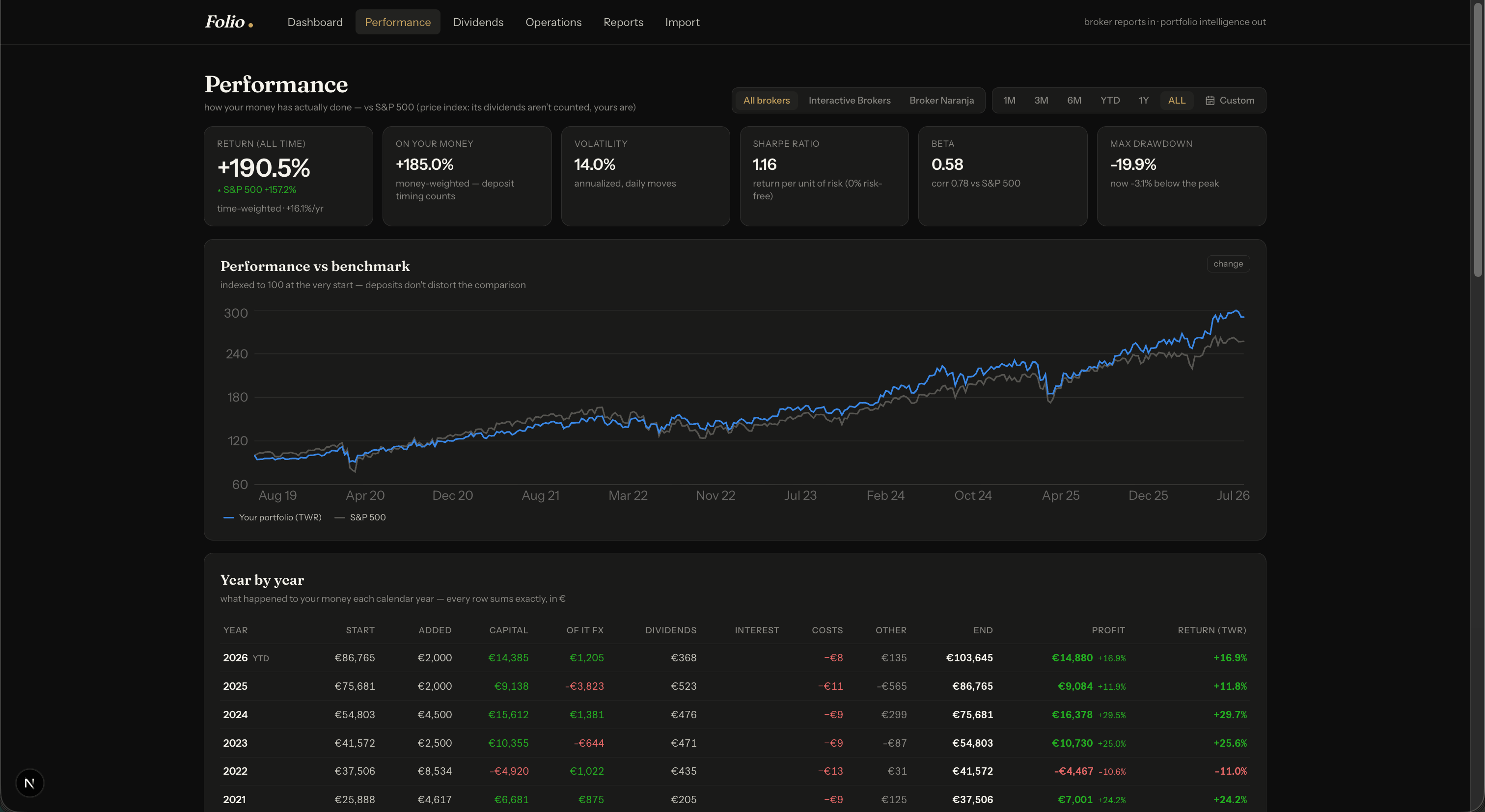
Task: Click added amount €8,534
Action: 435,771
